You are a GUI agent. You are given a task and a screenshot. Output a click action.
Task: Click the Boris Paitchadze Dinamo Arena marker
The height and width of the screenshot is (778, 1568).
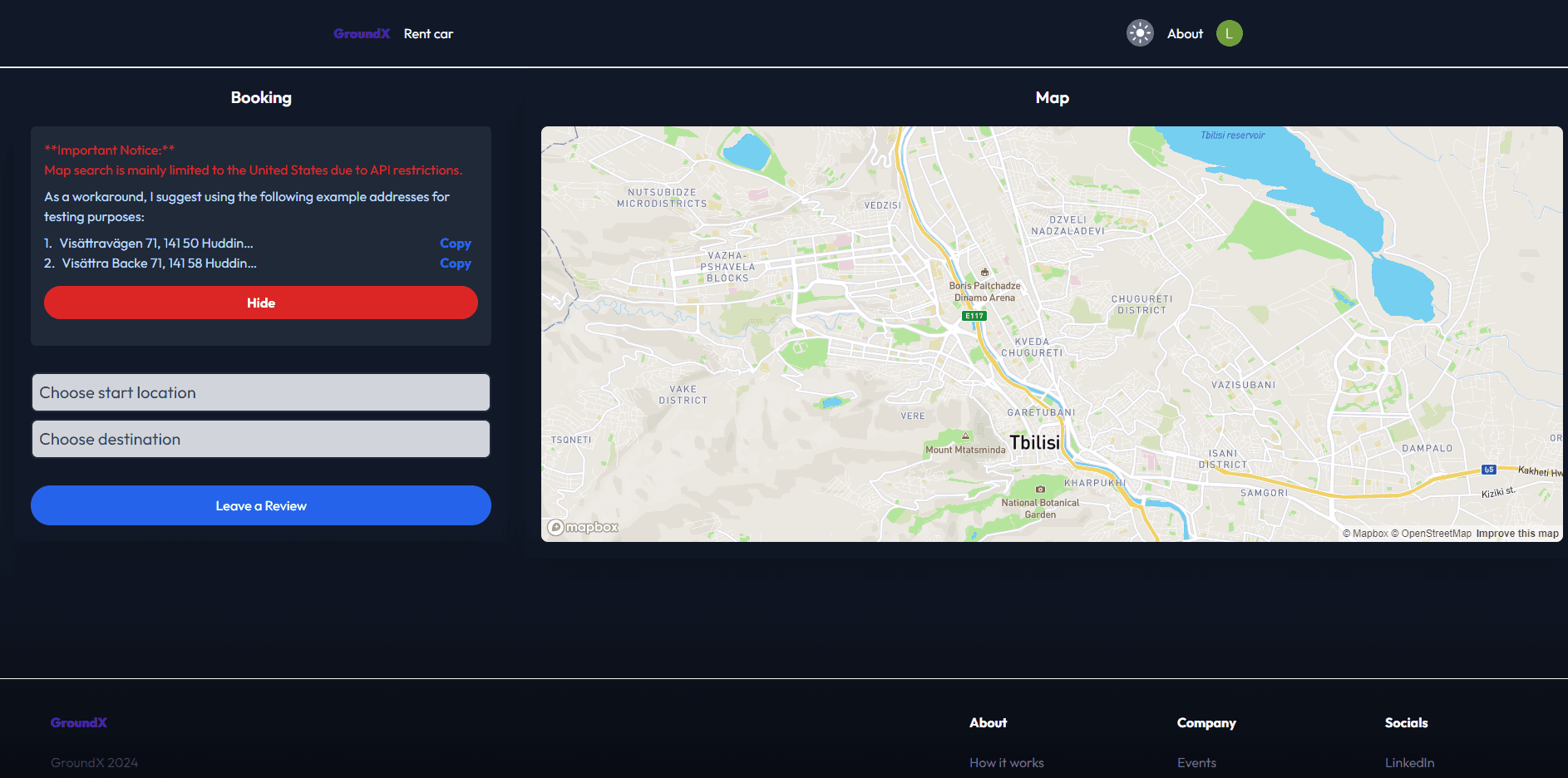coord(984,272)
